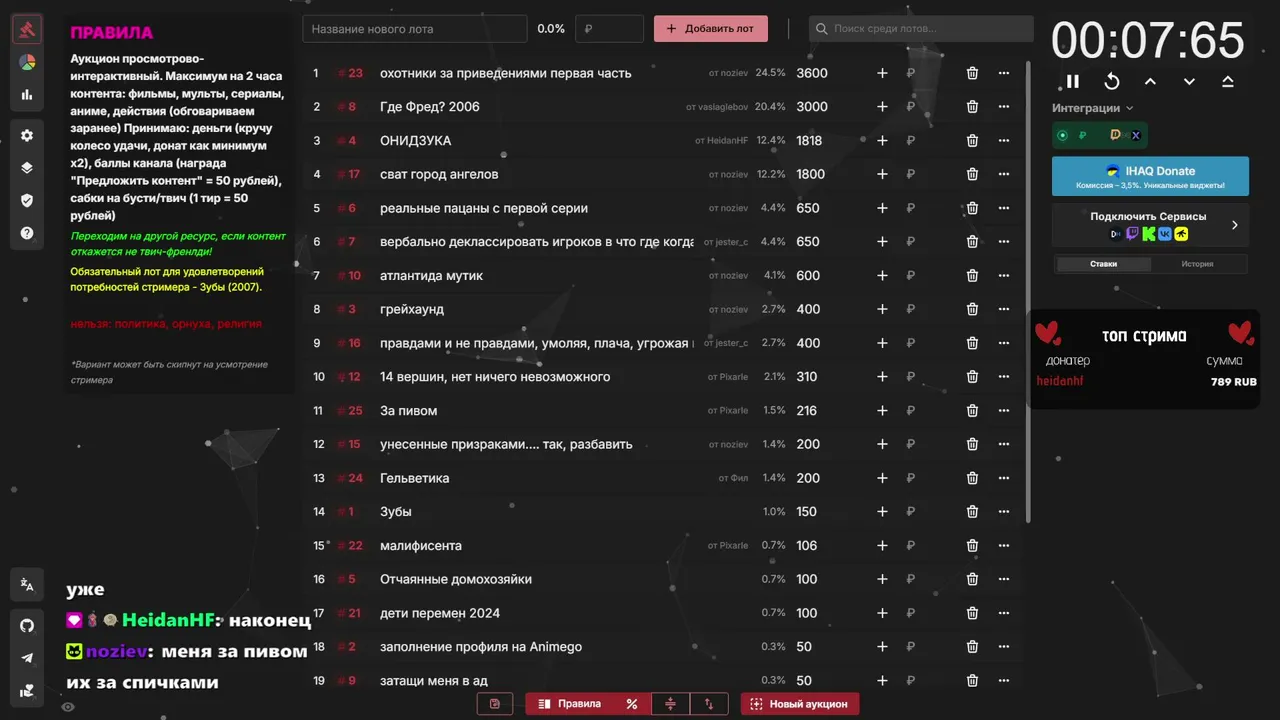
Task: Open the help question mark icon
Action: [27, 233]
